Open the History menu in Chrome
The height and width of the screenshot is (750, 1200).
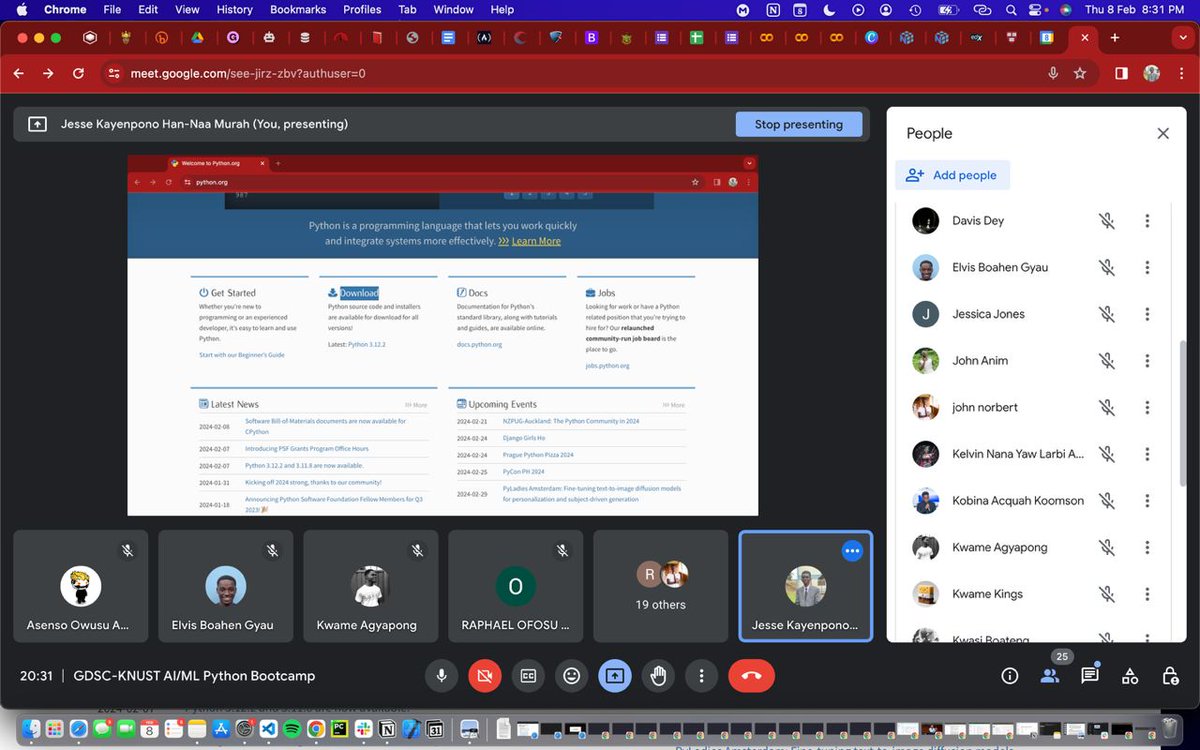235,9
